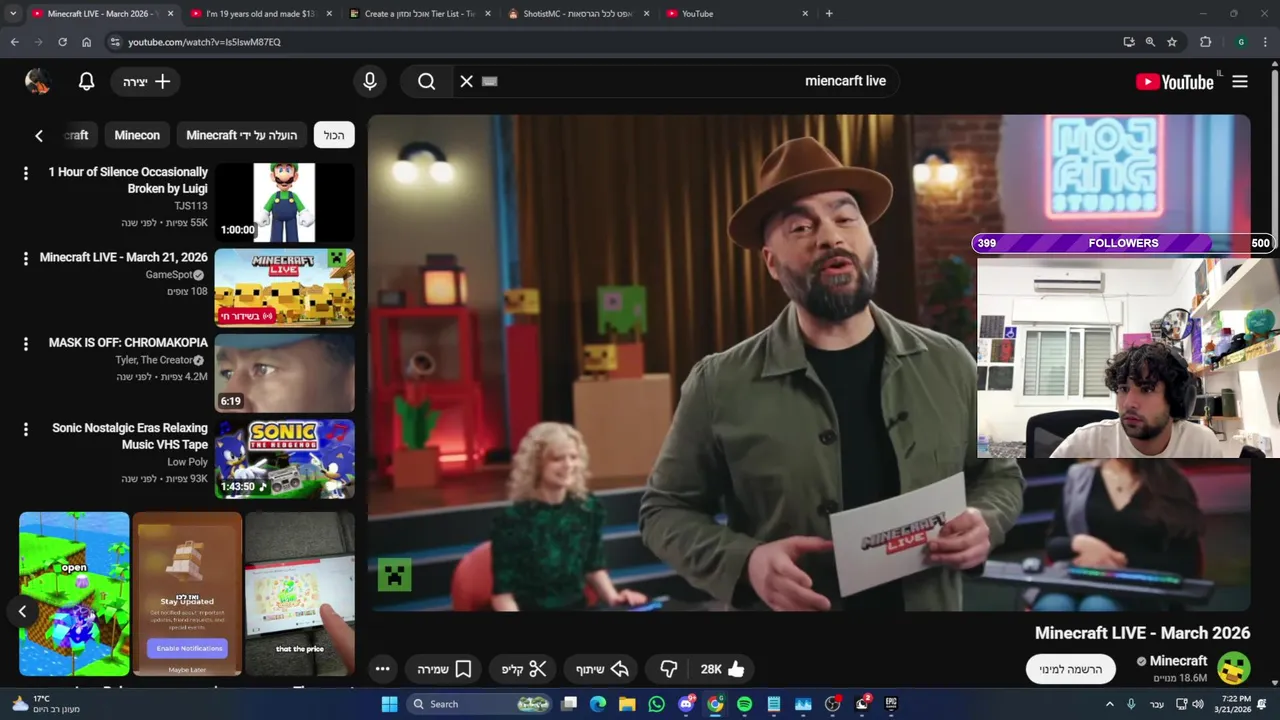The width and height of the screenshot is (1280, 720).
Task: Click the voice search microphone icon
Action: click(370, 82)
